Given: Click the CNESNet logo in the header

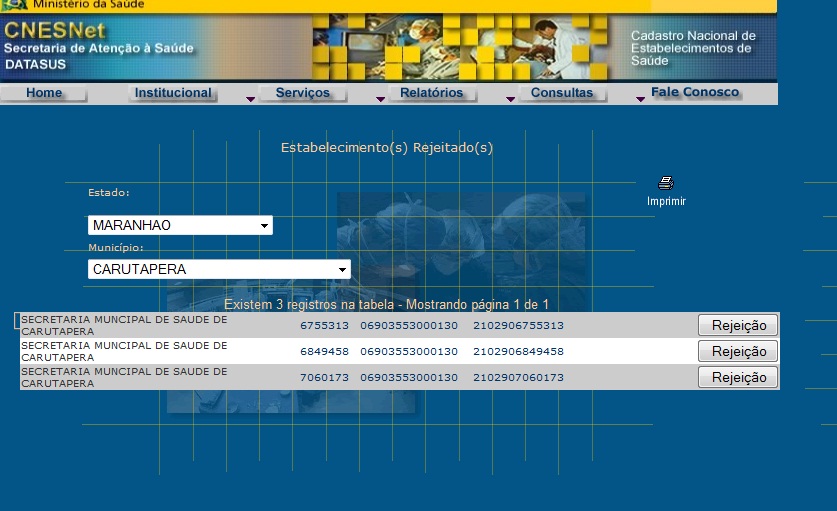Looking at the screenshot, I should coord(55,30).
